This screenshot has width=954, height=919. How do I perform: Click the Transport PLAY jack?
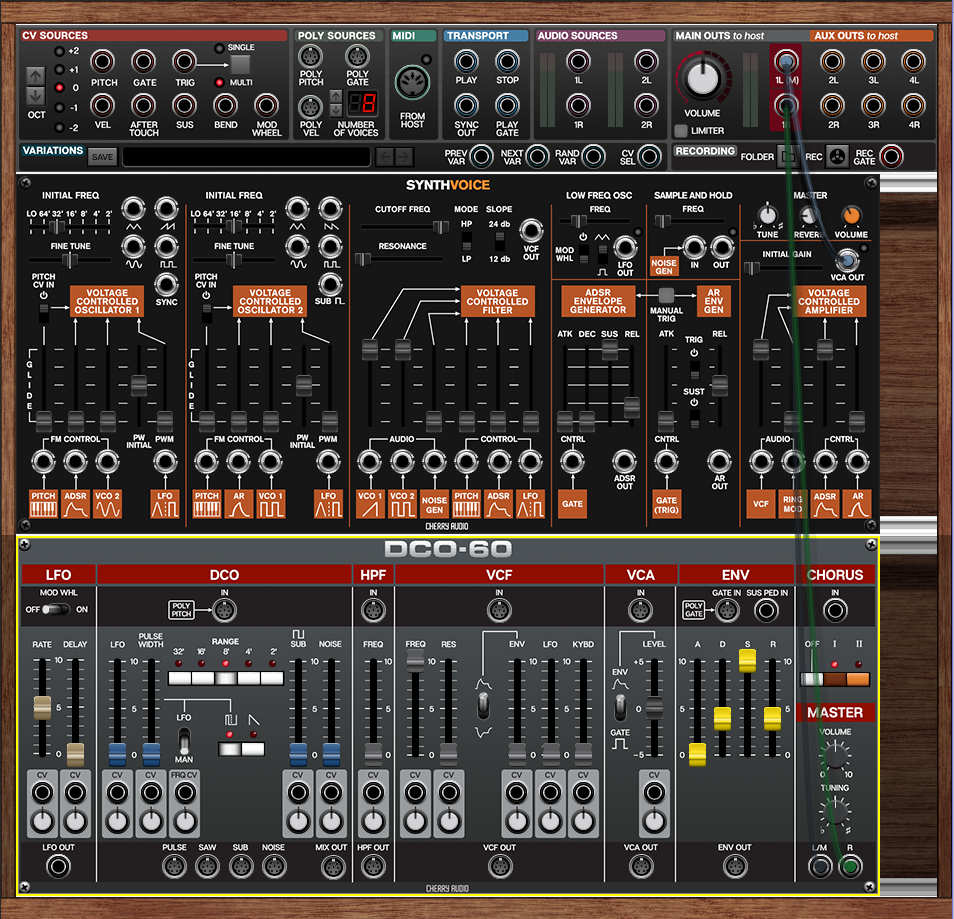tap(466, 61)
